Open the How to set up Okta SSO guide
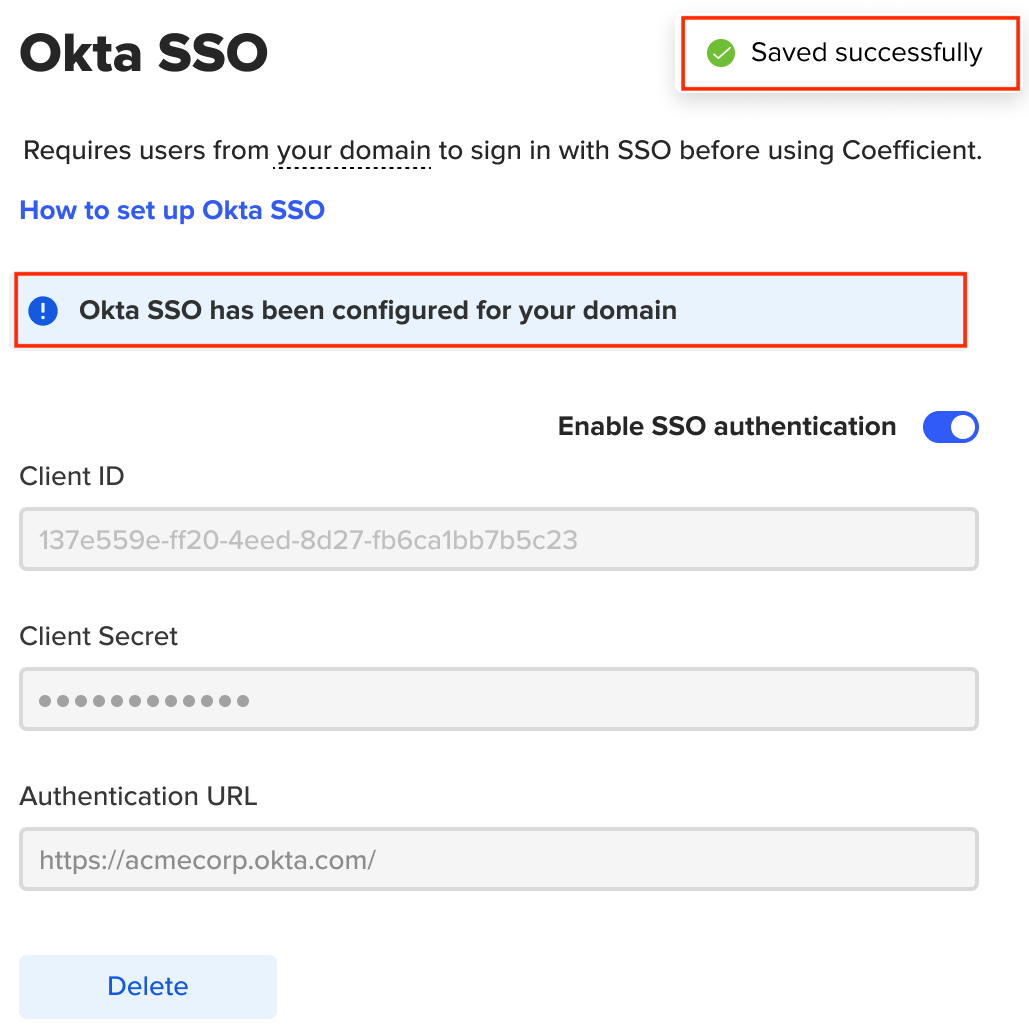 pos(171,210)
